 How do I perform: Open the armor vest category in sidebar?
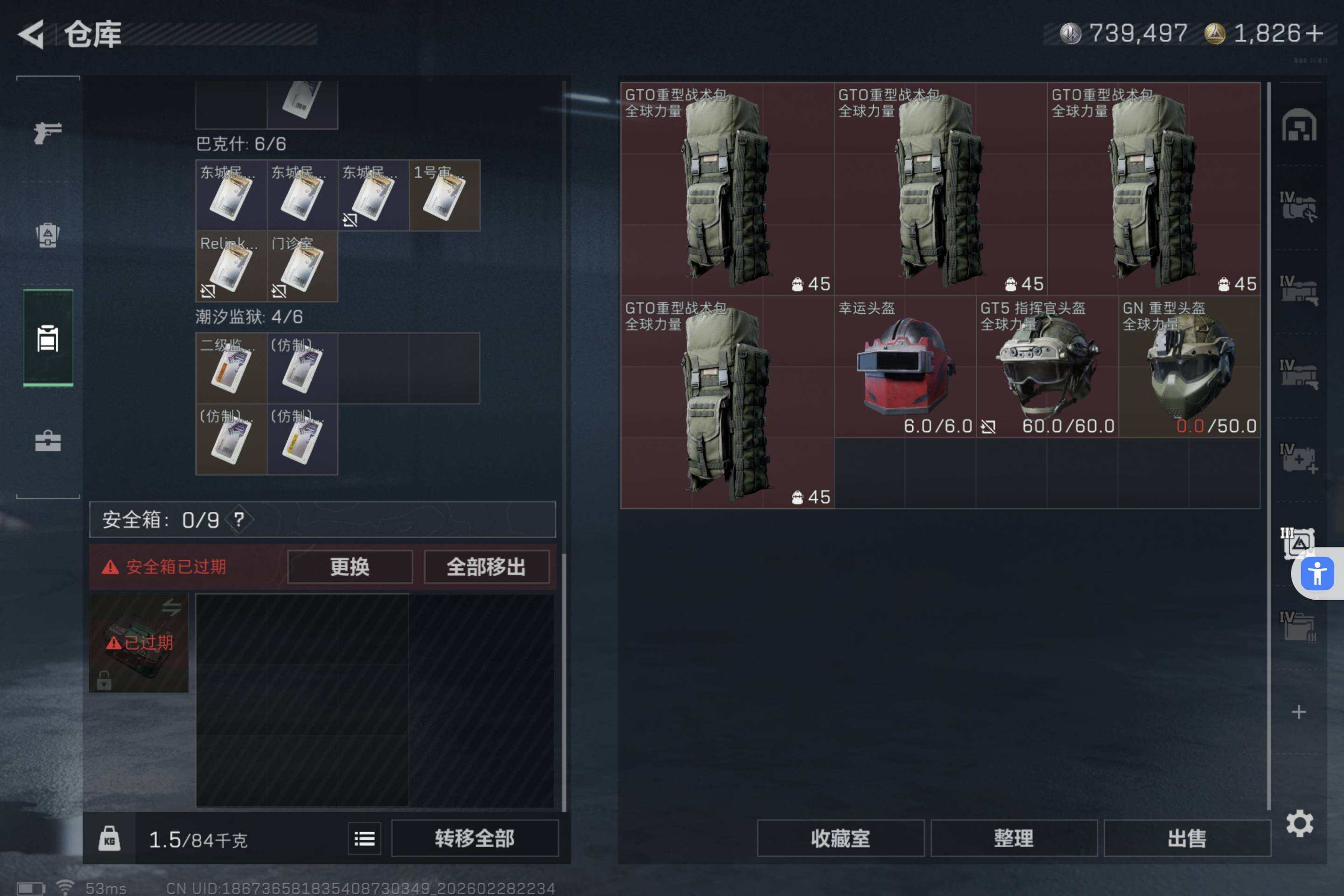coord(48,338)
